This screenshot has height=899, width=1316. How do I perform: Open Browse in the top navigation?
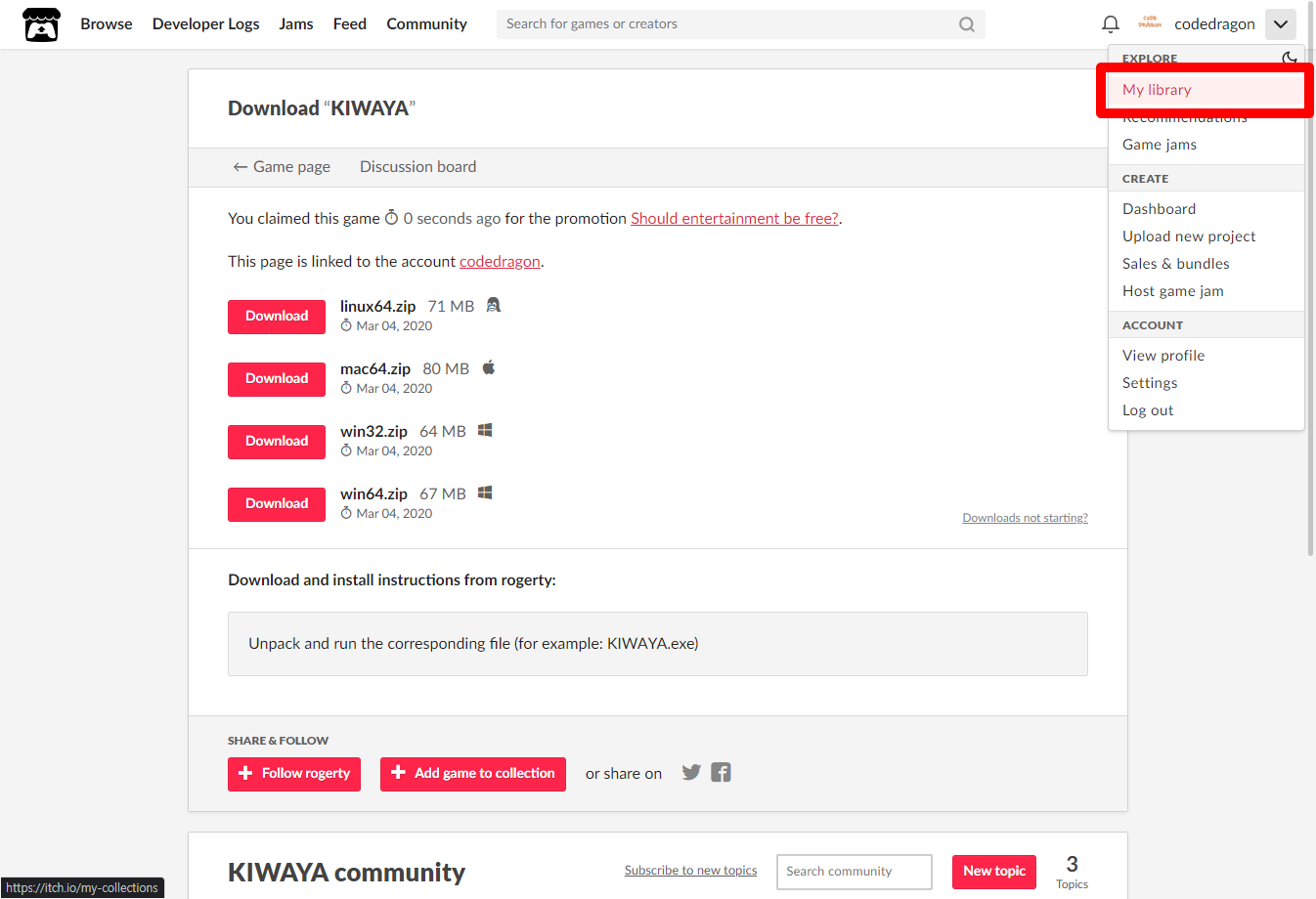pyautogui.click(x=107, y=23)
